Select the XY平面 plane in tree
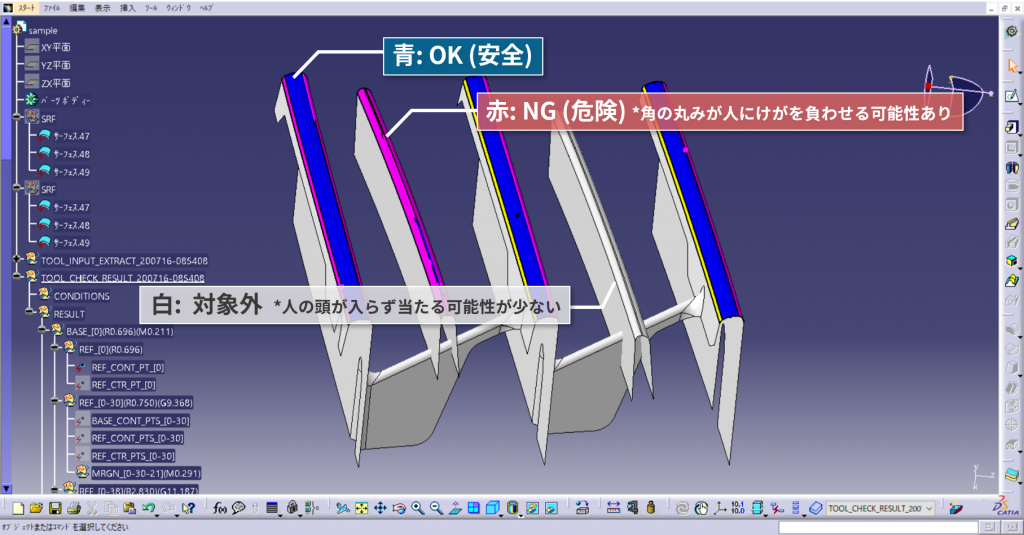The image size is (1024, 535). (56, 47)
